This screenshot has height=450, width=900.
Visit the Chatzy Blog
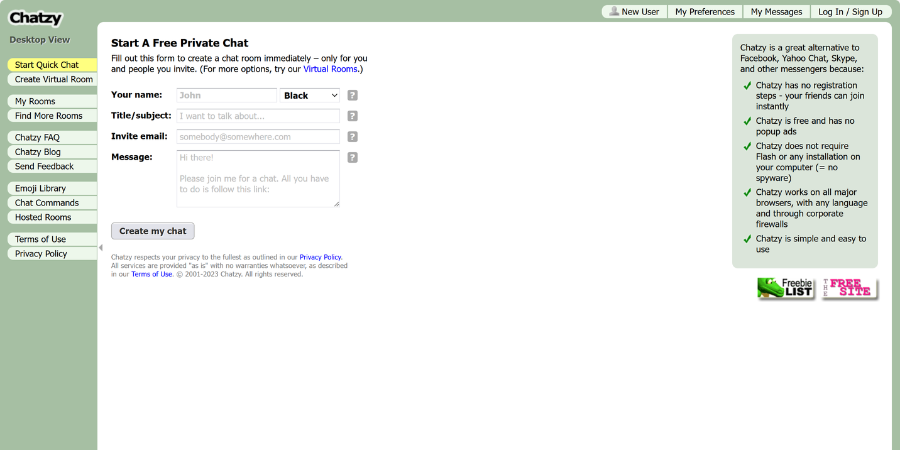click(52, 152)
